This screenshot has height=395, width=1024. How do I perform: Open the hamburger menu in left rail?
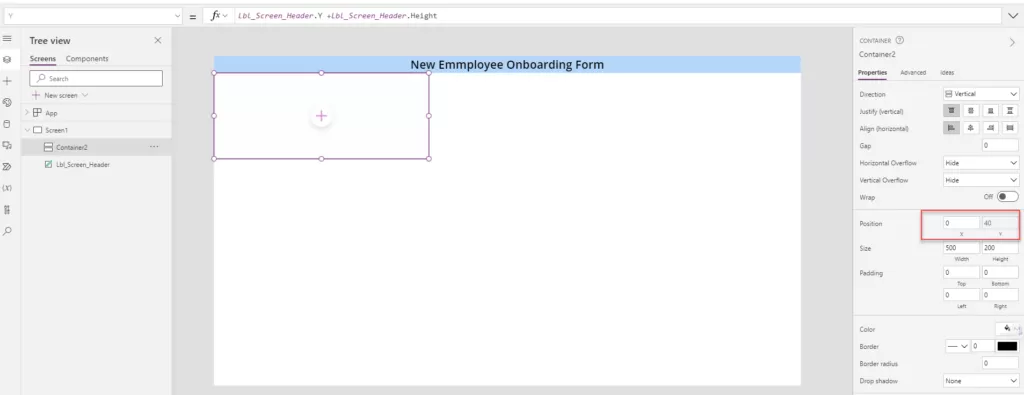point(7,39)
